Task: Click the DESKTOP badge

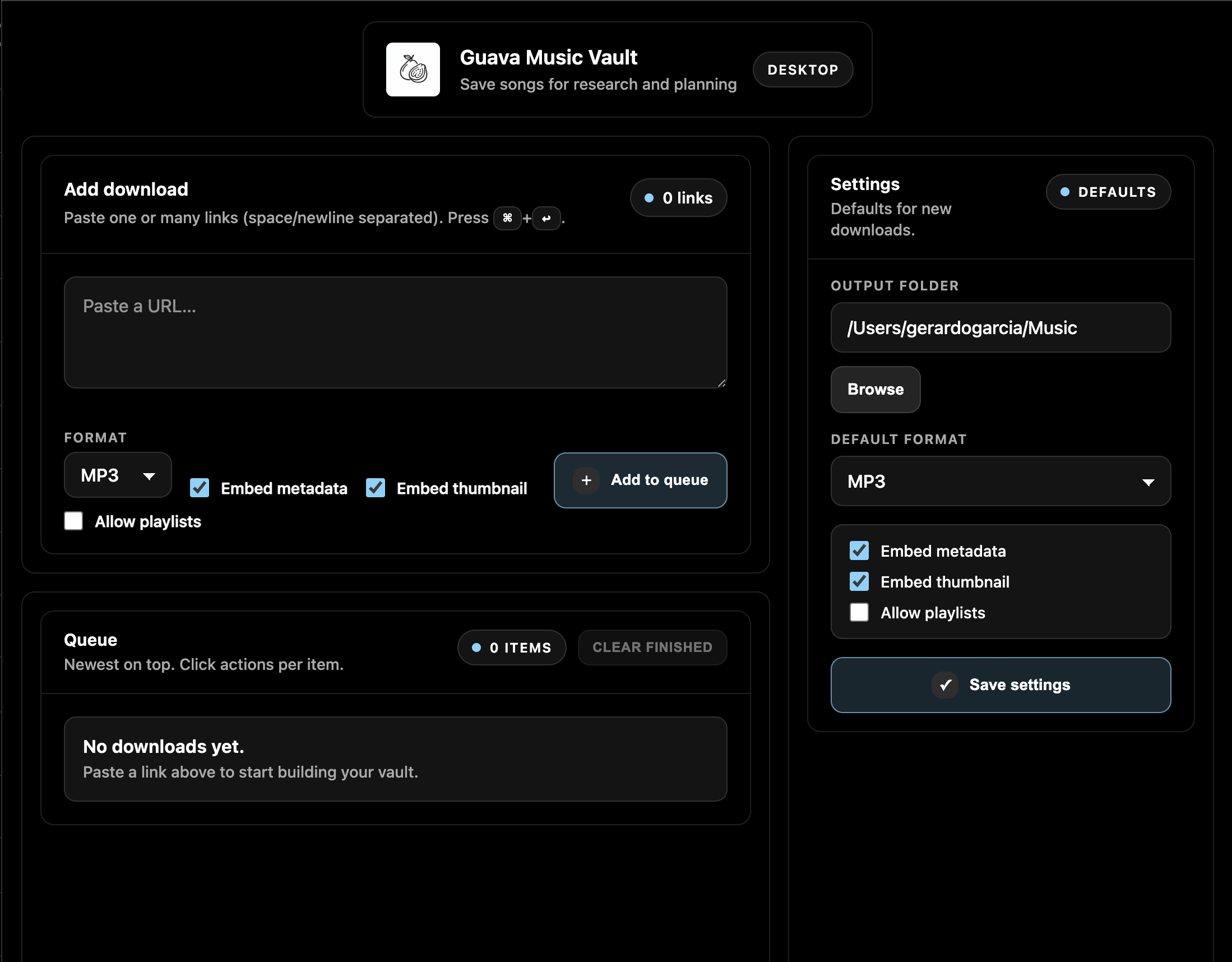Action: tap(802, 70)
